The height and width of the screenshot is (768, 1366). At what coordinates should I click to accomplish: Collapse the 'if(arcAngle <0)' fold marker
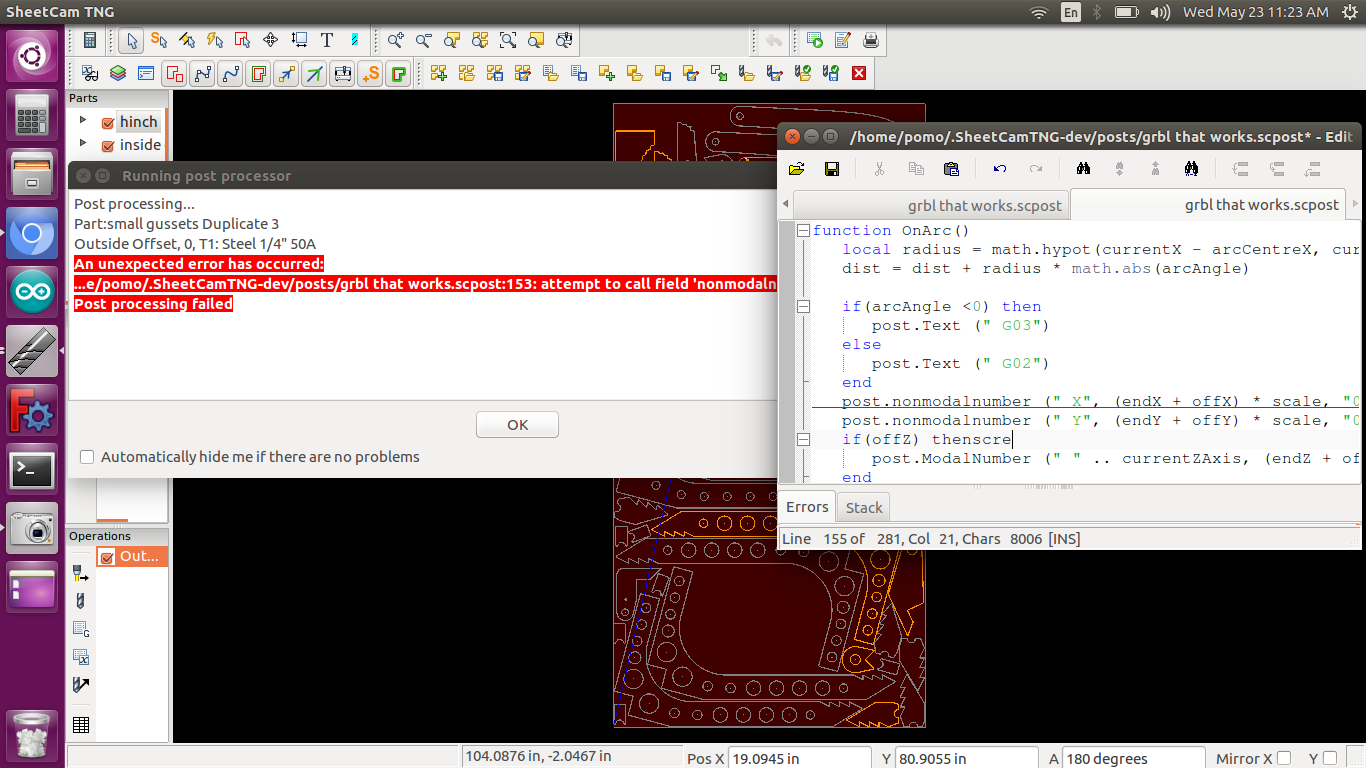(x=803, y=307)
